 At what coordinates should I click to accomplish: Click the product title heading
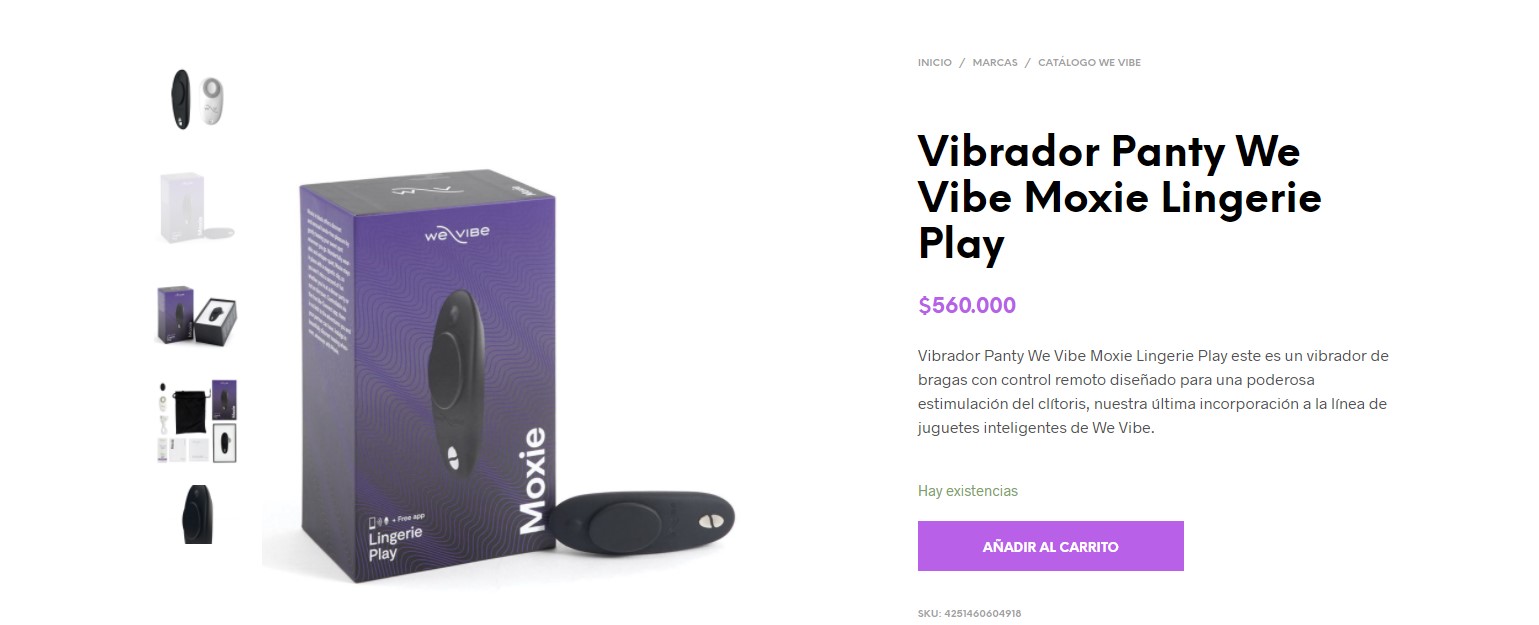pyautogui.click(x=1119, y=197)
